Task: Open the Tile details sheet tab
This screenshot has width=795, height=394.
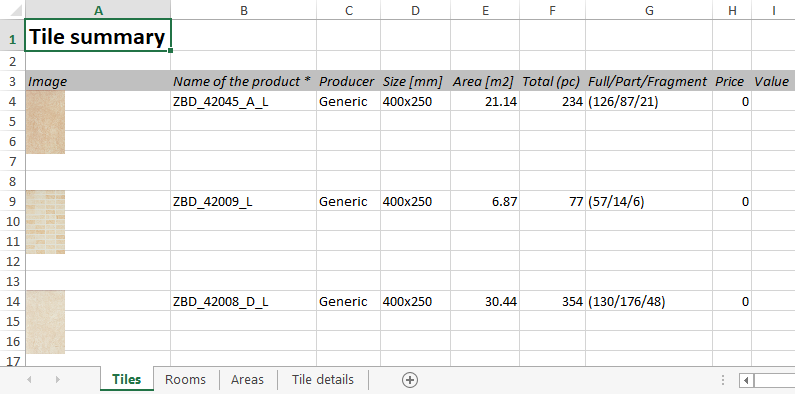Action: coord(323,380)
